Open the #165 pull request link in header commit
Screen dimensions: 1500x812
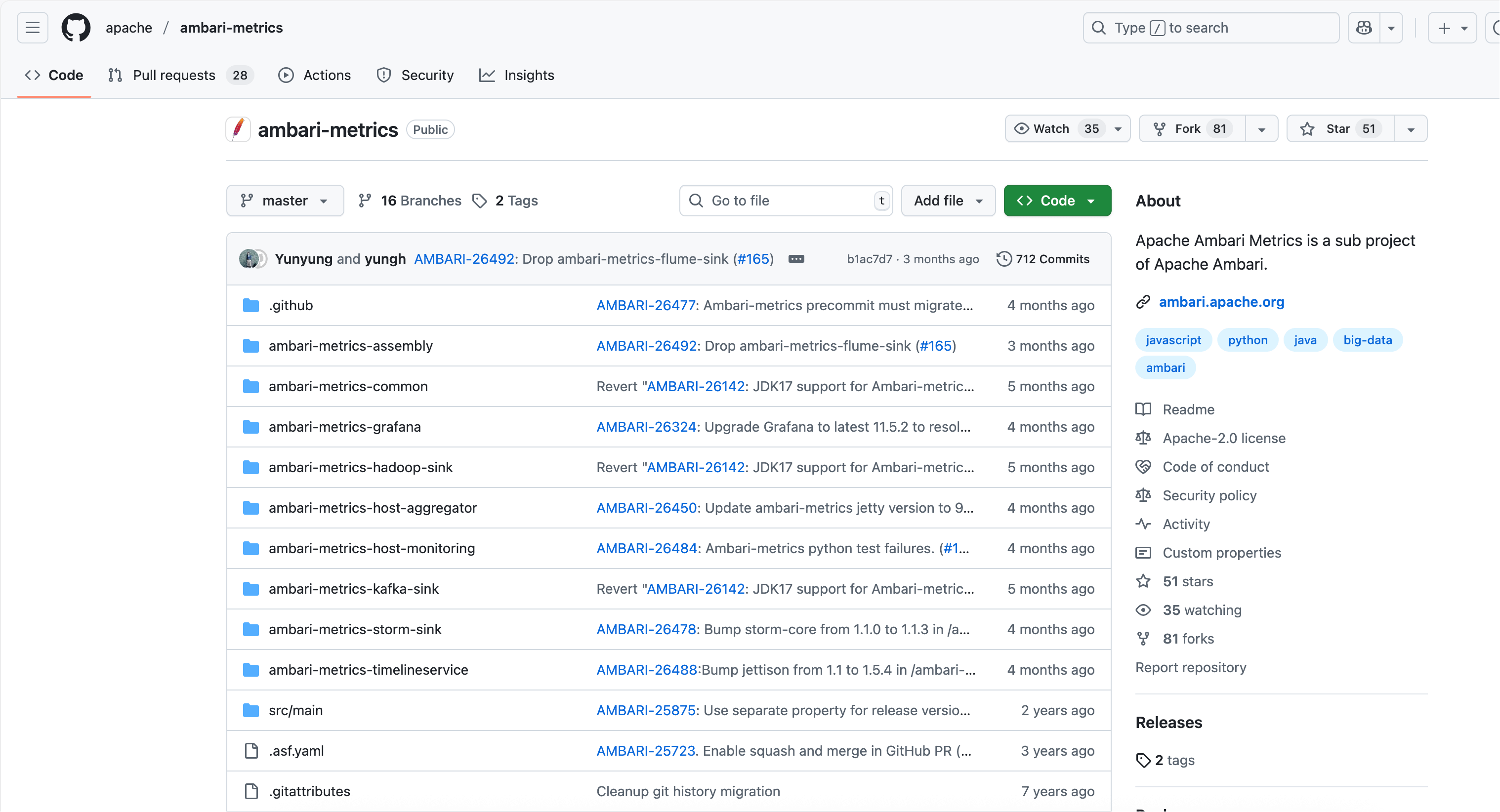point(753,258)
